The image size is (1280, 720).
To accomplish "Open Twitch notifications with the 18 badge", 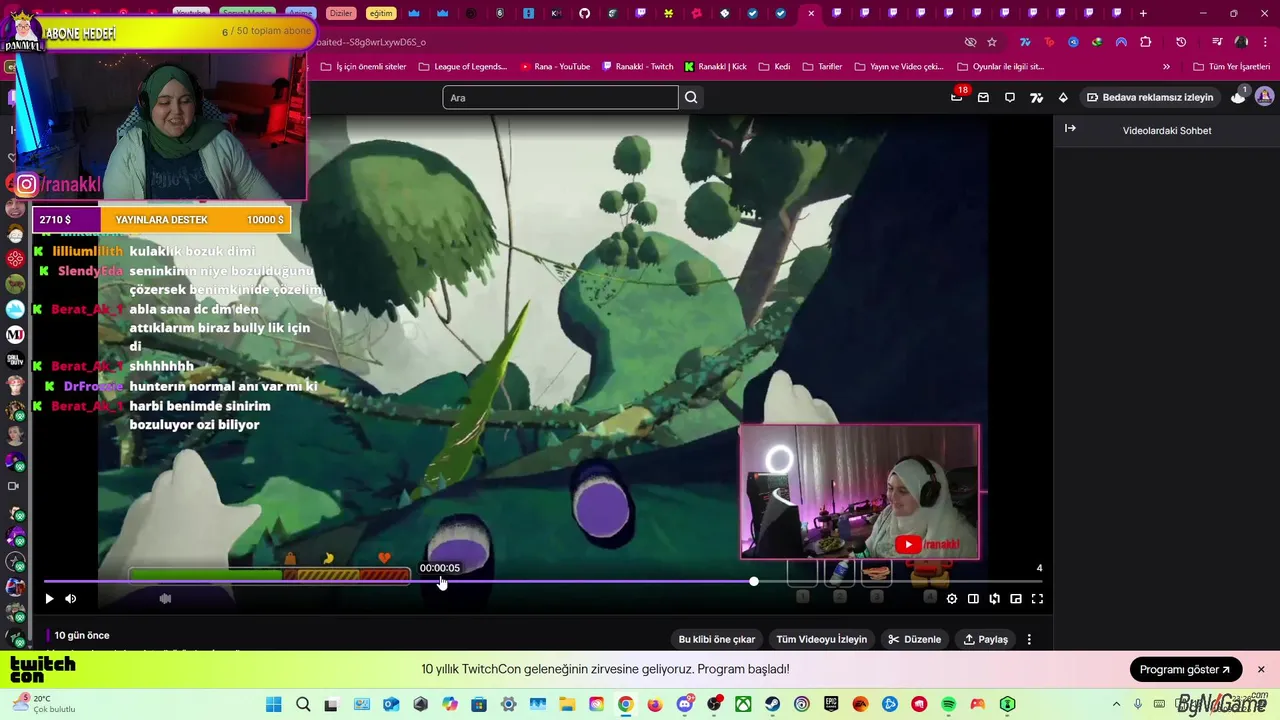I will click(957, 97).
